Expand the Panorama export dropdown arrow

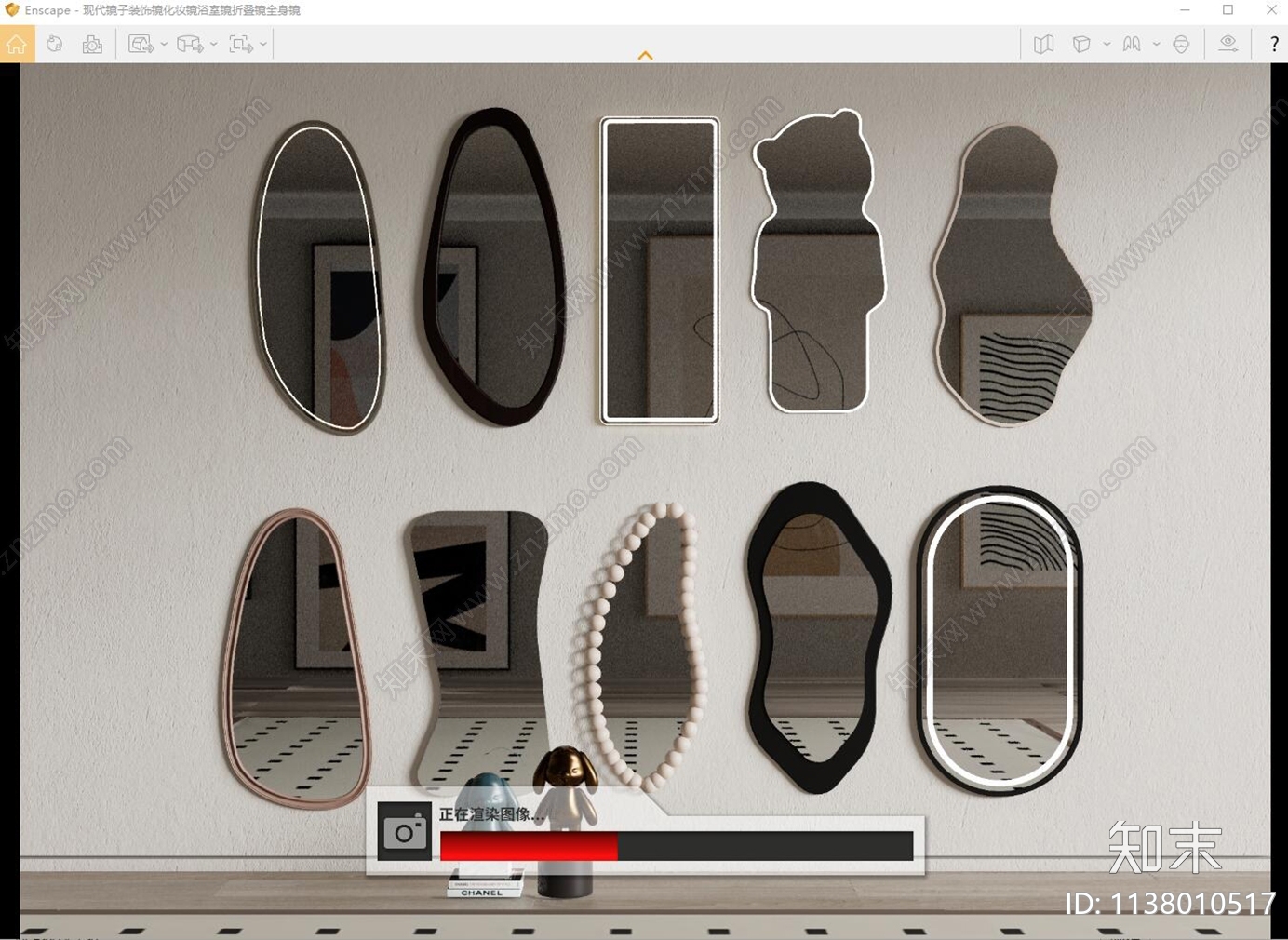coord(214,44)
